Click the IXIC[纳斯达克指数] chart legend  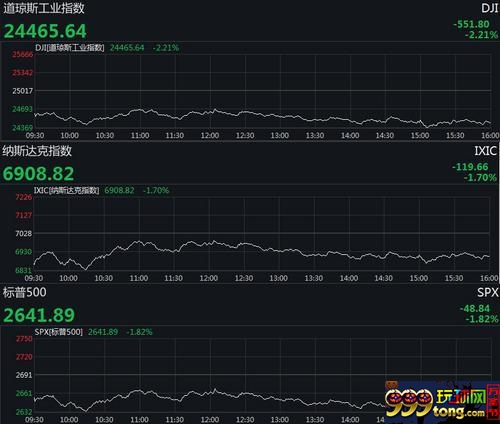pos(67,190)
